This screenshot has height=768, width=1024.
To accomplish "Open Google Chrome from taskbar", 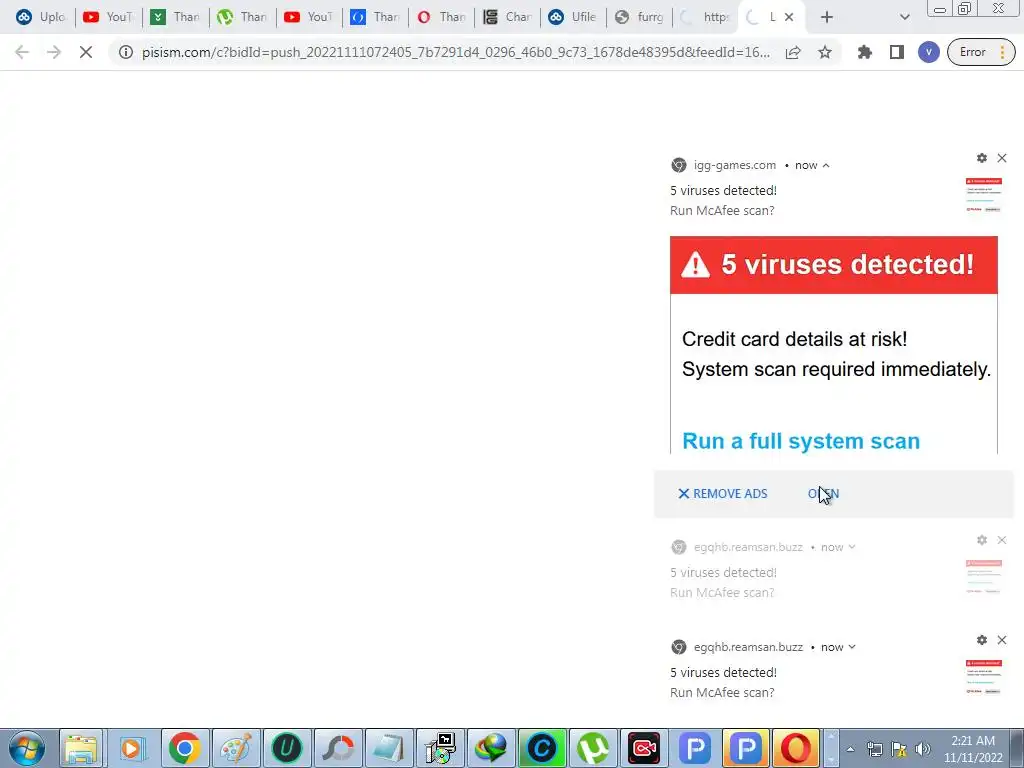I will tap(185, 748).
